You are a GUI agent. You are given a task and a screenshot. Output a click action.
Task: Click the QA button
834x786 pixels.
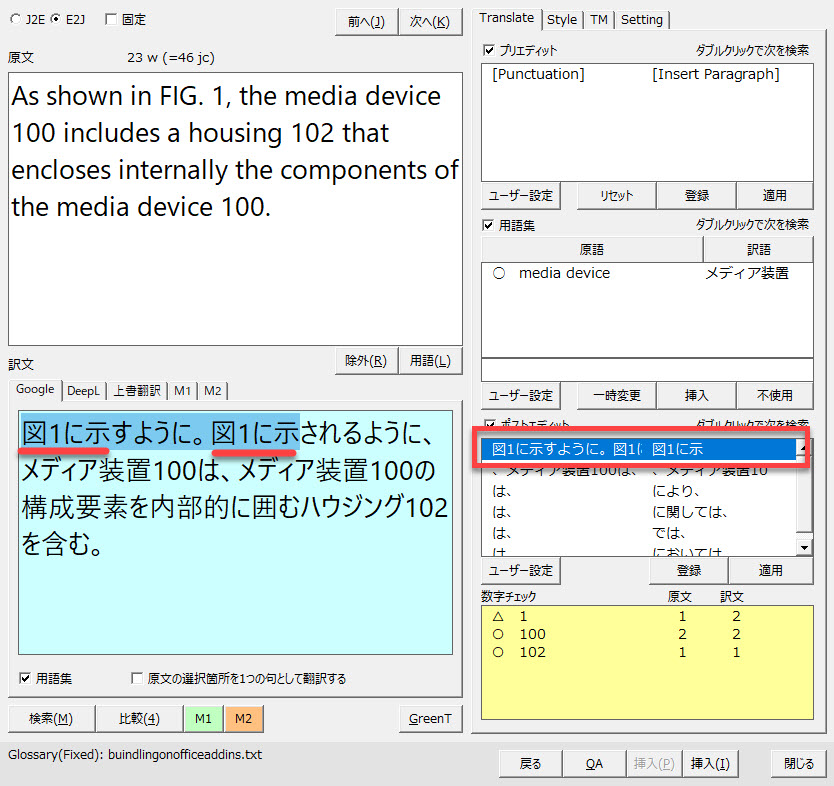[594, 763]
